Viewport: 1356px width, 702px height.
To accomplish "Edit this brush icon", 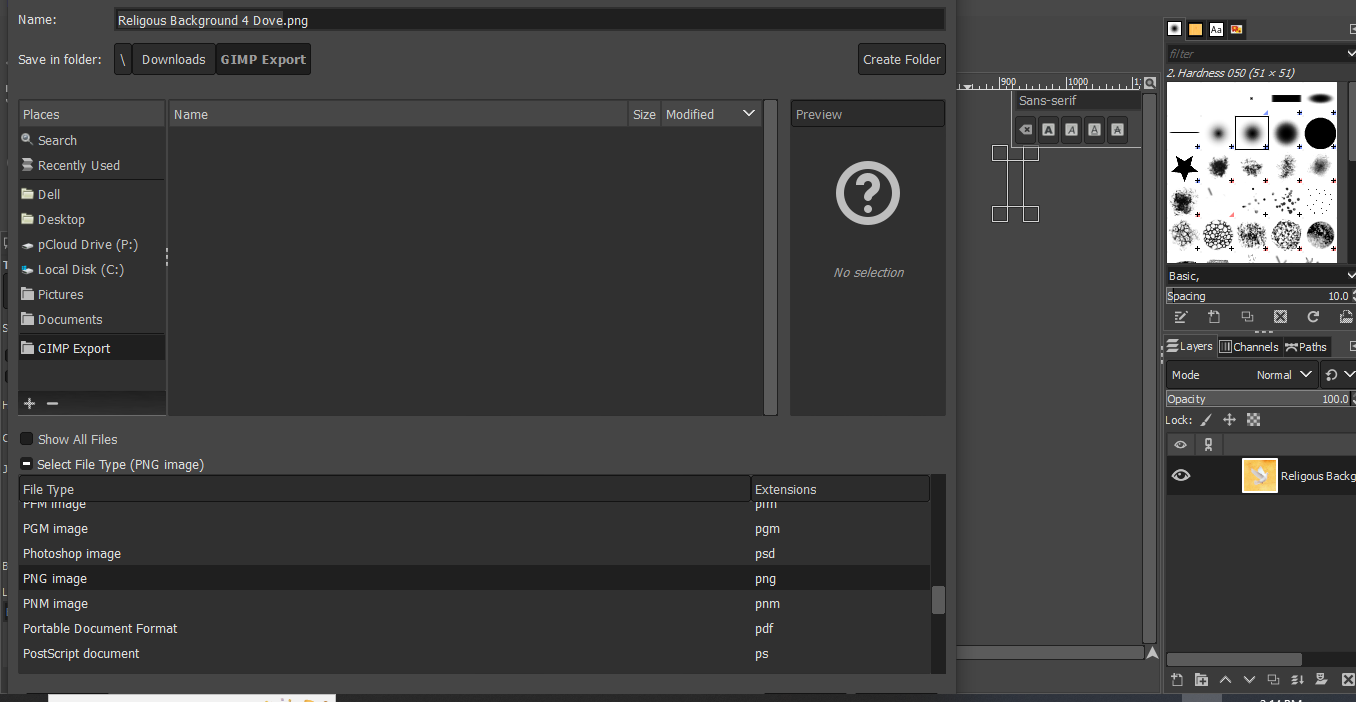I will click(1181, 317).
